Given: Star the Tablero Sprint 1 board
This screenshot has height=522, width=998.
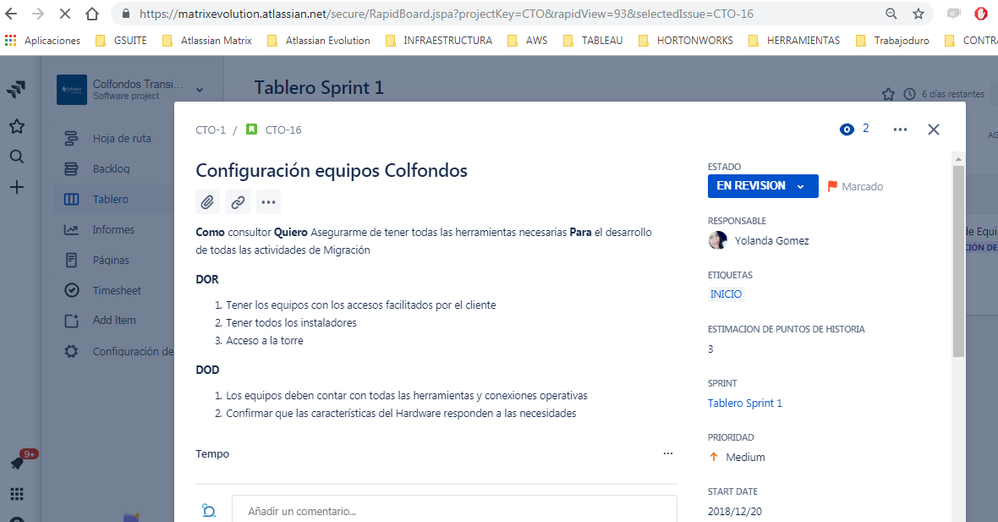Looking at the screenshot, I should coord(888,94).
